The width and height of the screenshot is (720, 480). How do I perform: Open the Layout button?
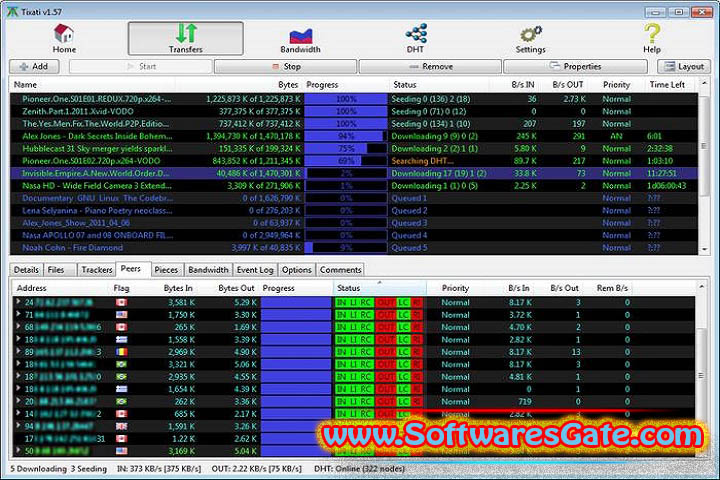pos(684,67)
